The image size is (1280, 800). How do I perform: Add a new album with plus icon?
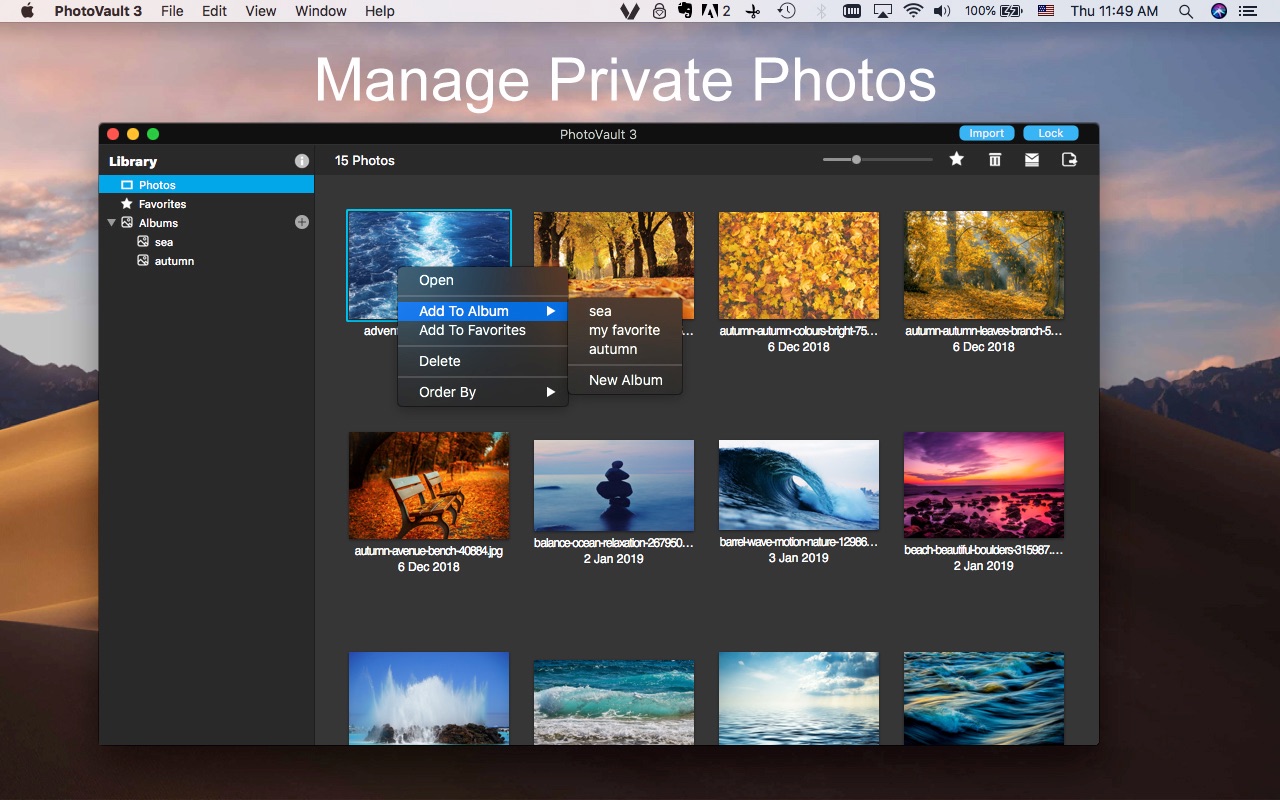[x=302, y=222]
